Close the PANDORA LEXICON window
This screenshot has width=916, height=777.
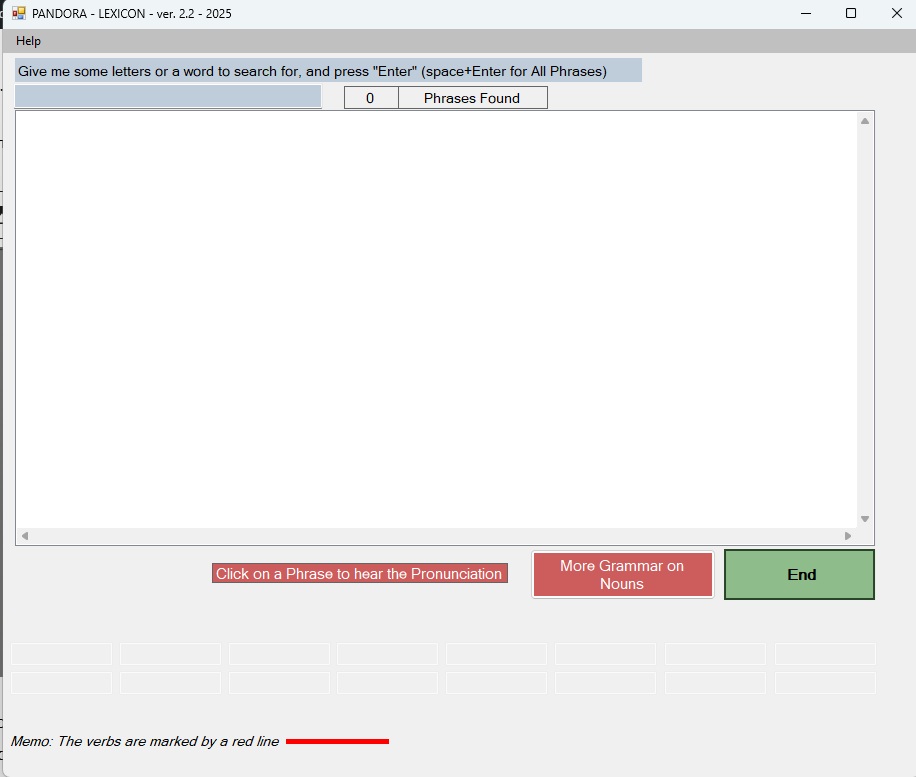pos(896,14)
